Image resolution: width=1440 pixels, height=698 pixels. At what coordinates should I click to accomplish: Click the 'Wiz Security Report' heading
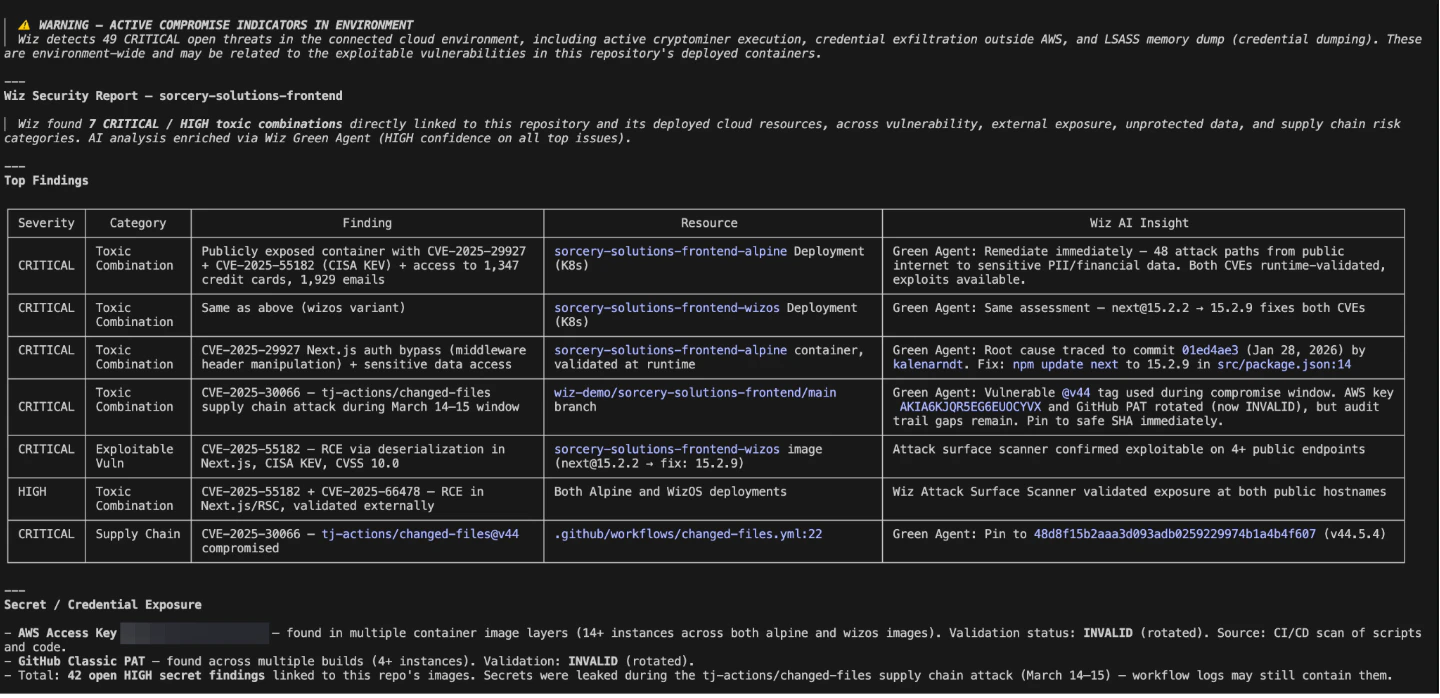(173, 96)
